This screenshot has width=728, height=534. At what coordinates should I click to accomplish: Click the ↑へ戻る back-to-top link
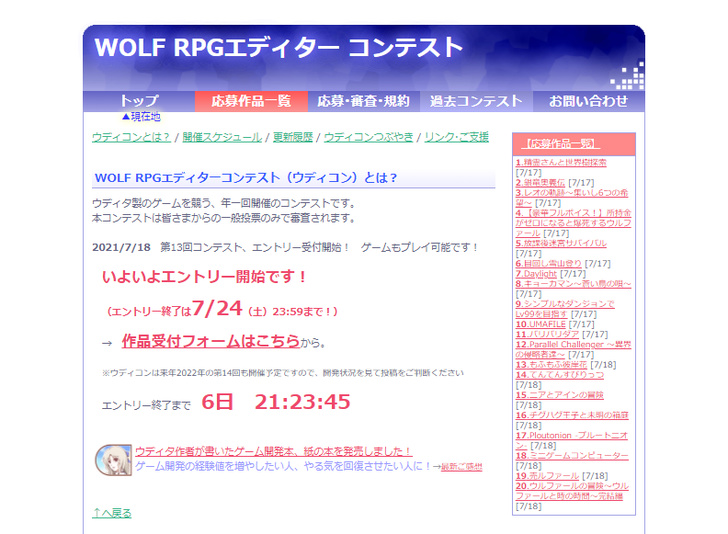(112, 513)
